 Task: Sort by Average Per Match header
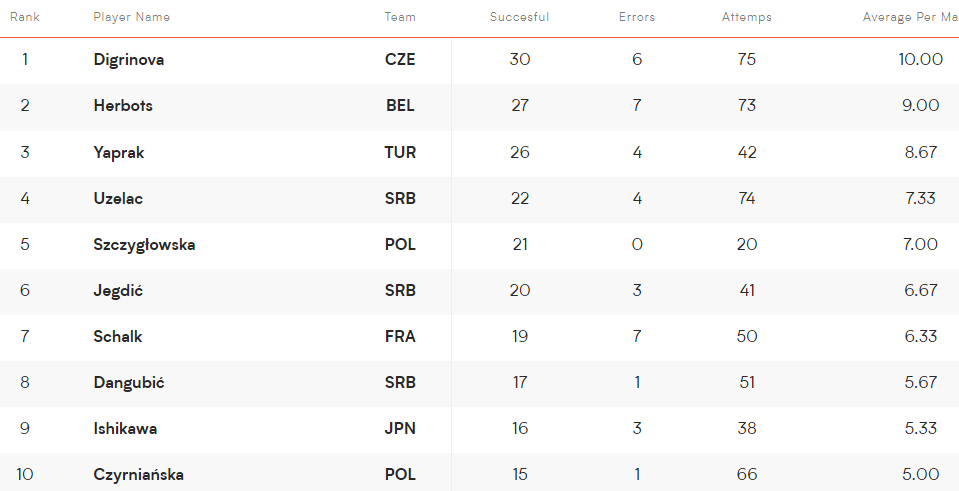(x=911, y=17)
